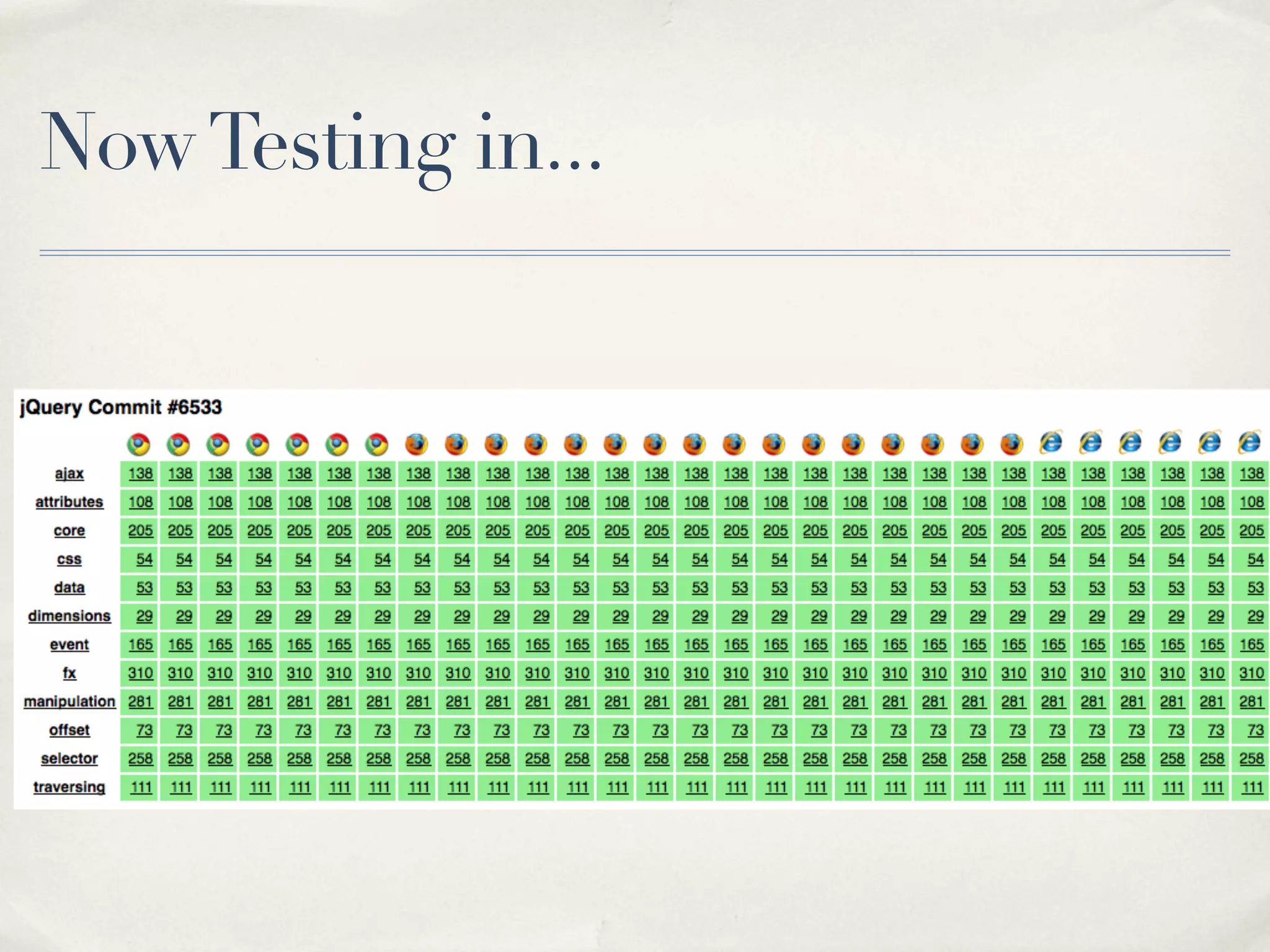
Task: Click selector result 258 under last IE
Action: coord(1251,759)
